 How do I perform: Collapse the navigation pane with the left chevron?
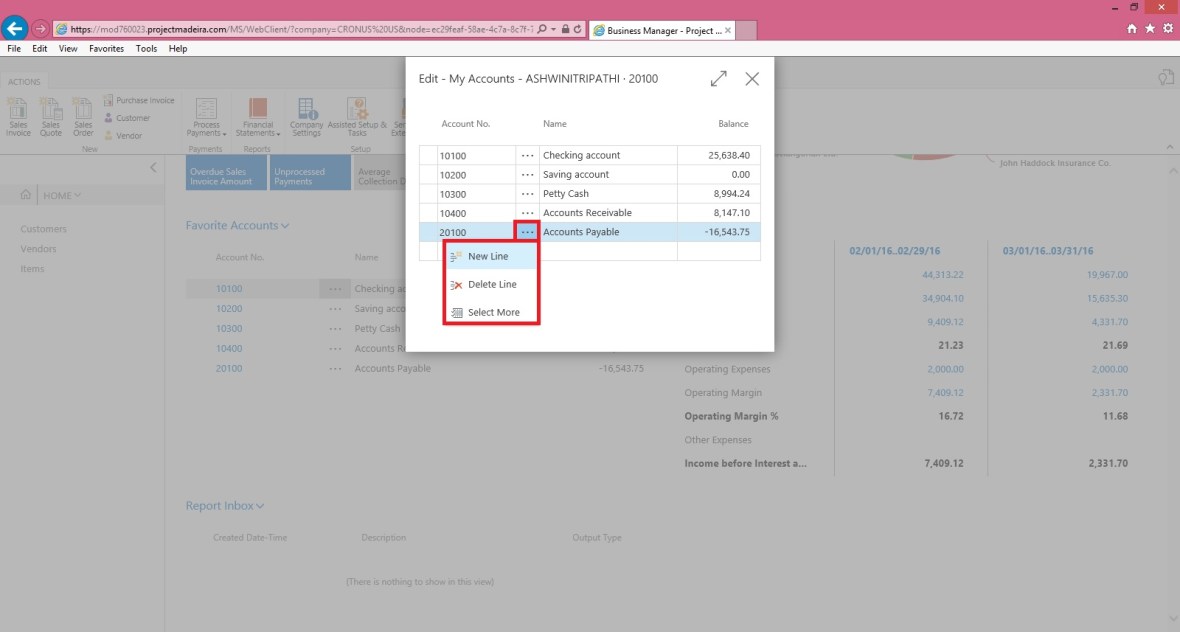pos(153,167)
